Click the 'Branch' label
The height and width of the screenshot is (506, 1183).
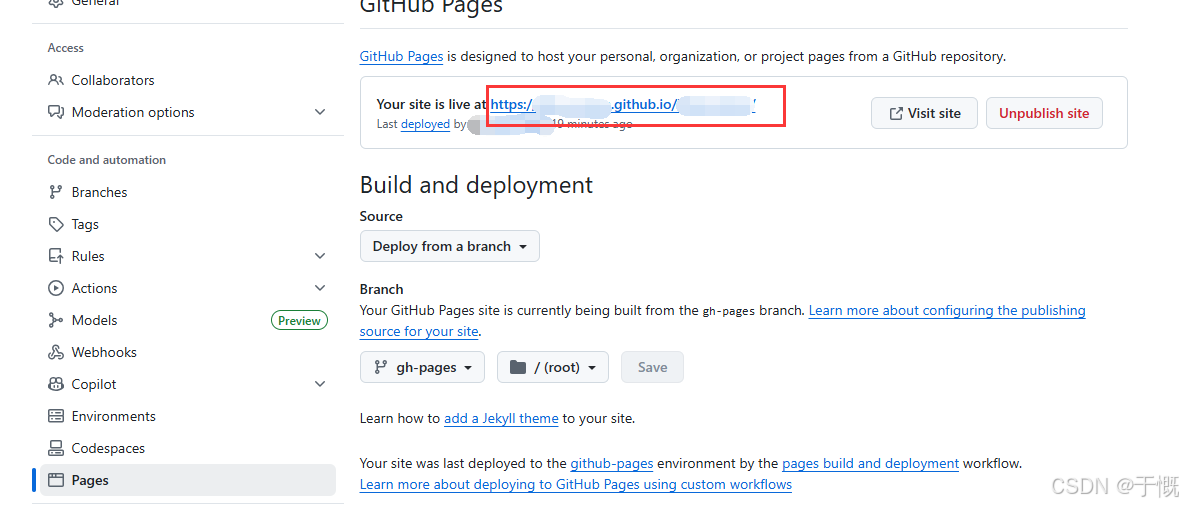pos(382,290)
